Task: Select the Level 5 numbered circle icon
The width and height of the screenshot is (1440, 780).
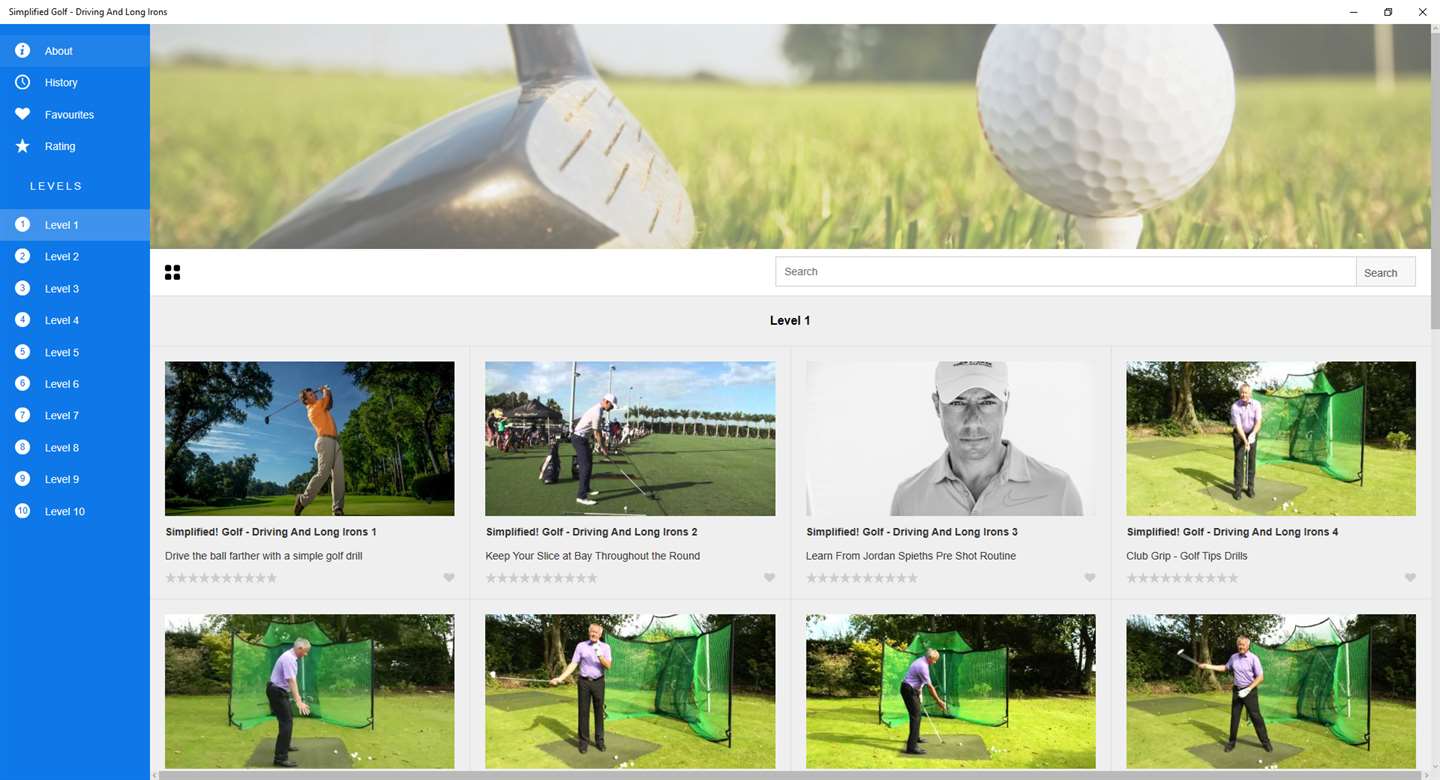Action: click(22, 352)
